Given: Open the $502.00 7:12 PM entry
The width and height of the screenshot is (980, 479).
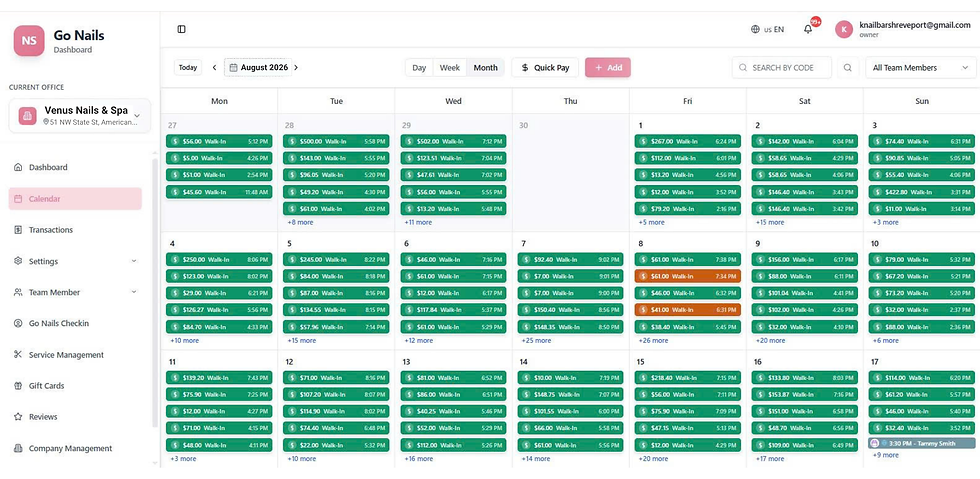Looking at the screenshot, I should (x=454, y=141).
